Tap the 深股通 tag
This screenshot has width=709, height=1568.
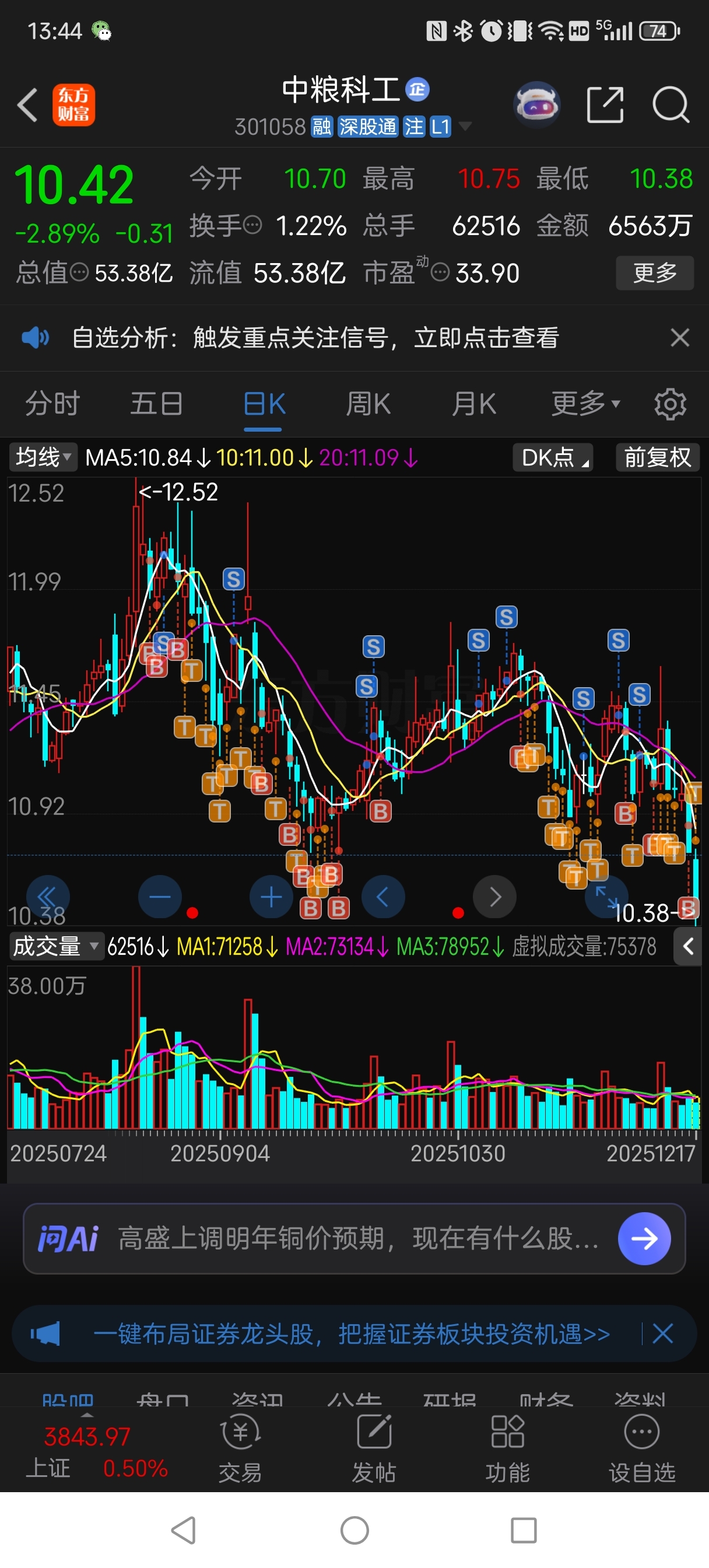pyautogui.click(x=367, y=127)
